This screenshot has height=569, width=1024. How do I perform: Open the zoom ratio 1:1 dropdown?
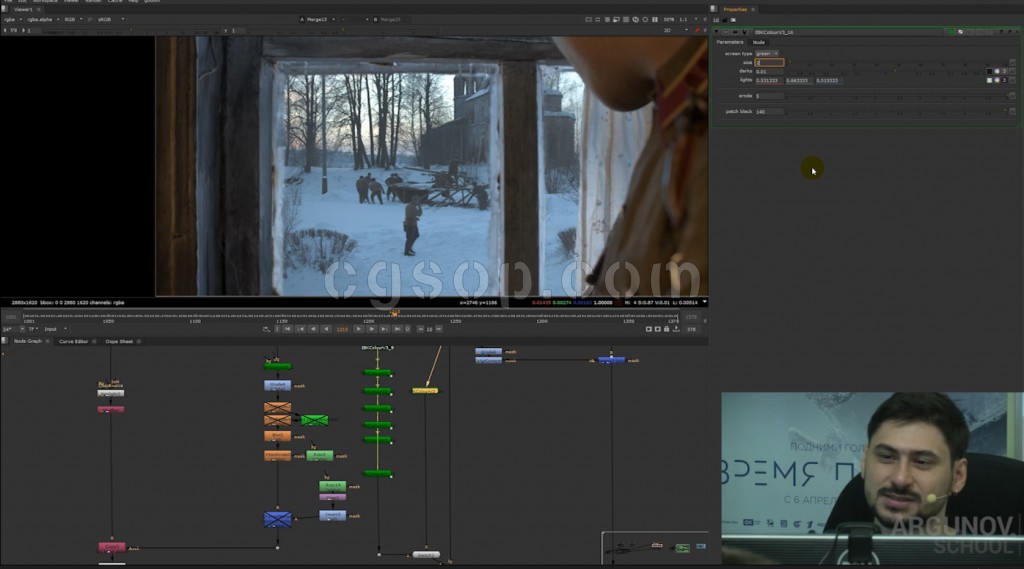[x=688, y=20]
